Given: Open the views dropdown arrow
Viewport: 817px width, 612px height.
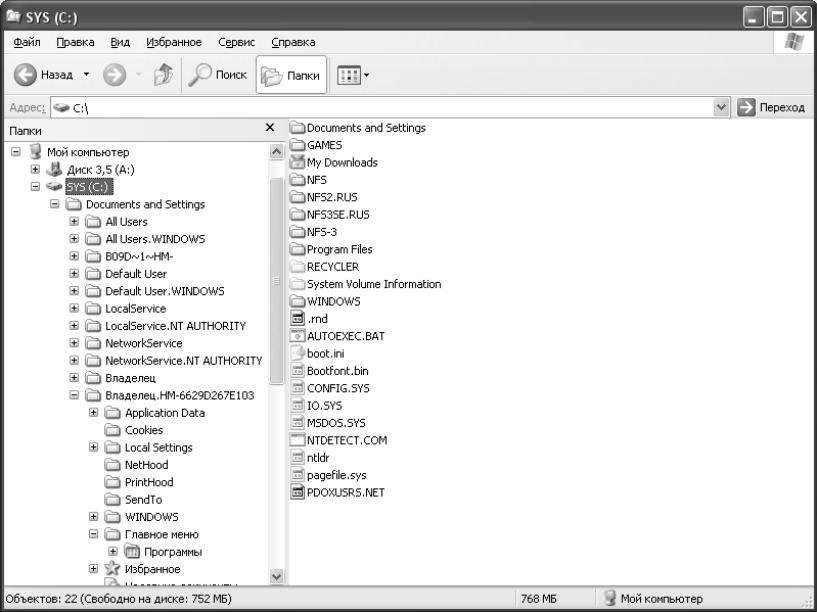Looking at the screenshot, I should [366, 76].
